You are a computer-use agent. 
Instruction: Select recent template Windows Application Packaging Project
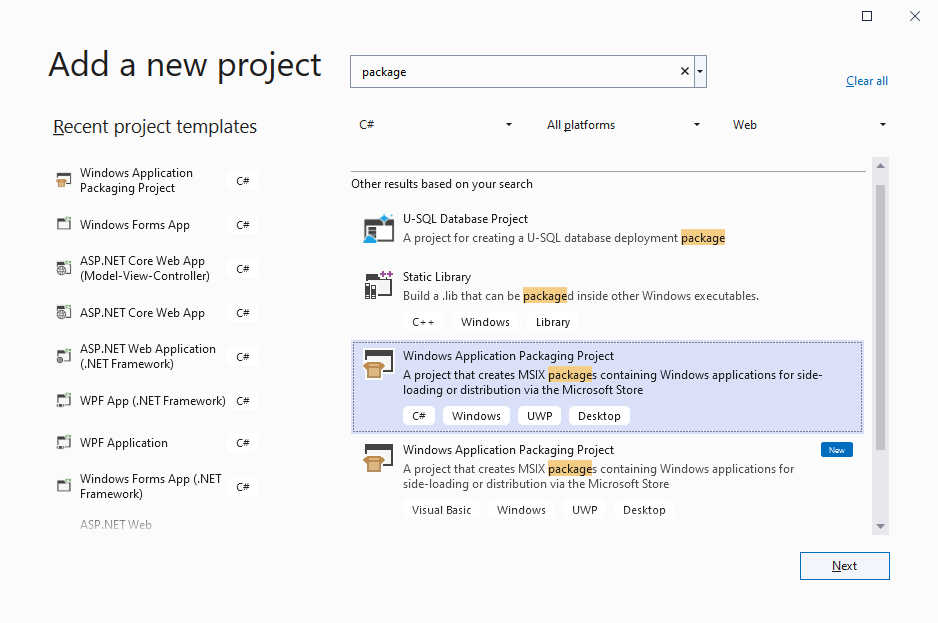coord(156,180)
